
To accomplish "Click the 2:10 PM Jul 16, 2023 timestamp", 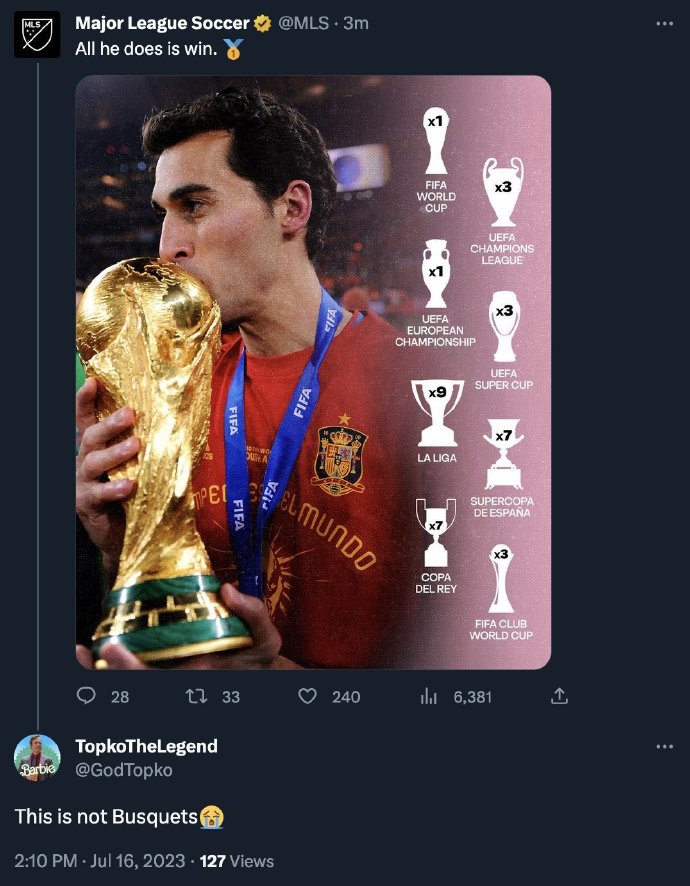I will (99, 861).
